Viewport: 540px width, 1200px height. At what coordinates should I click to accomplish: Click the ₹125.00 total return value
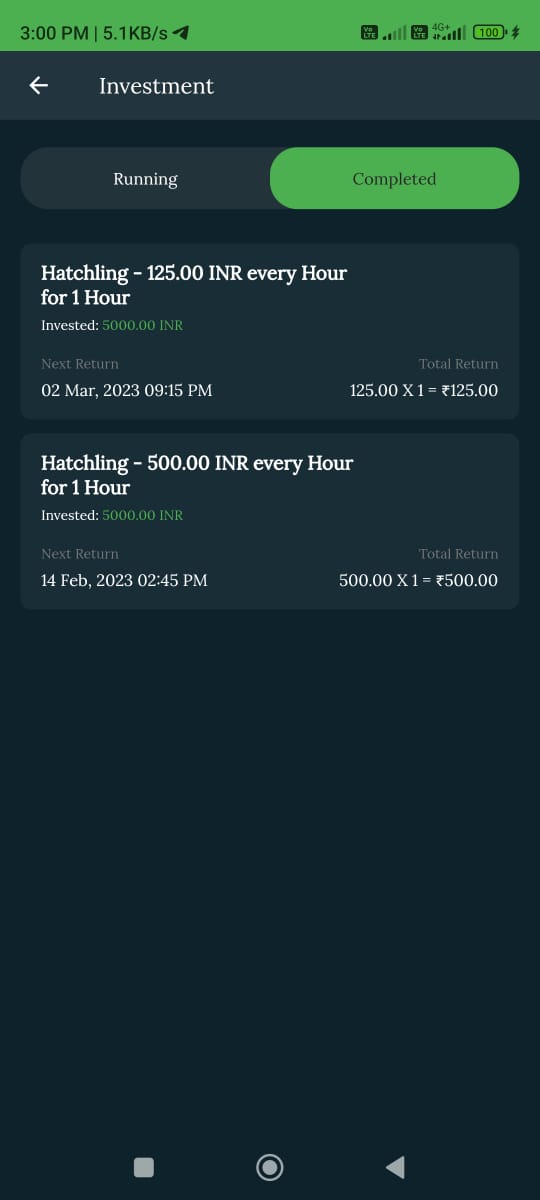(467, 390)
